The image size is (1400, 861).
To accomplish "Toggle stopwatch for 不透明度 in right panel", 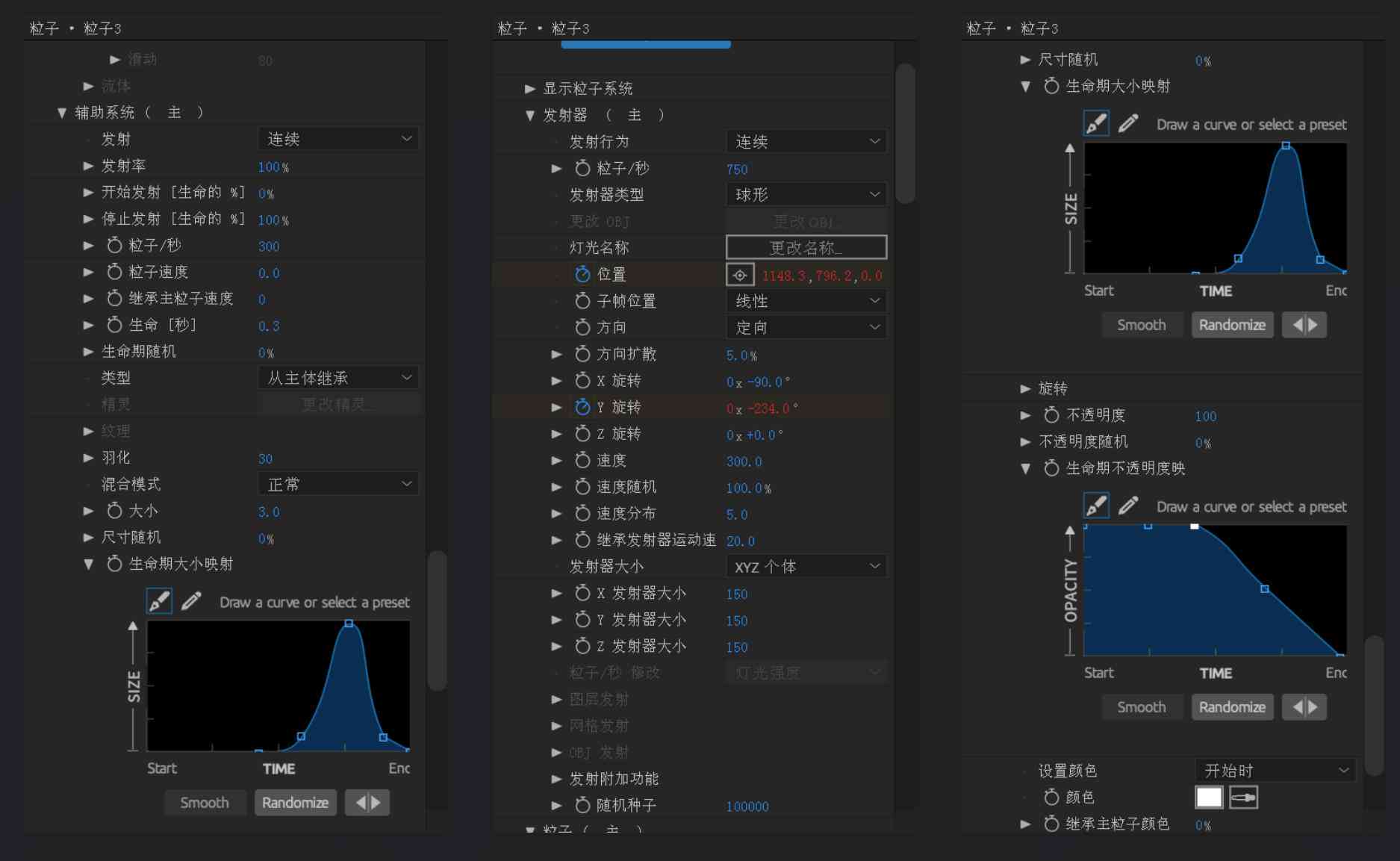I will [x=1051, y=415].
